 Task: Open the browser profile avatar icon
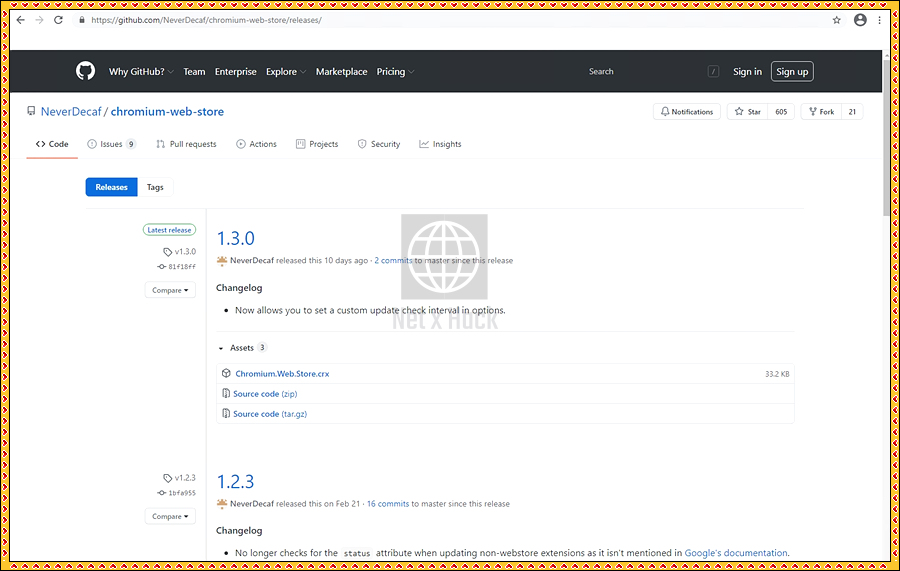860,20
